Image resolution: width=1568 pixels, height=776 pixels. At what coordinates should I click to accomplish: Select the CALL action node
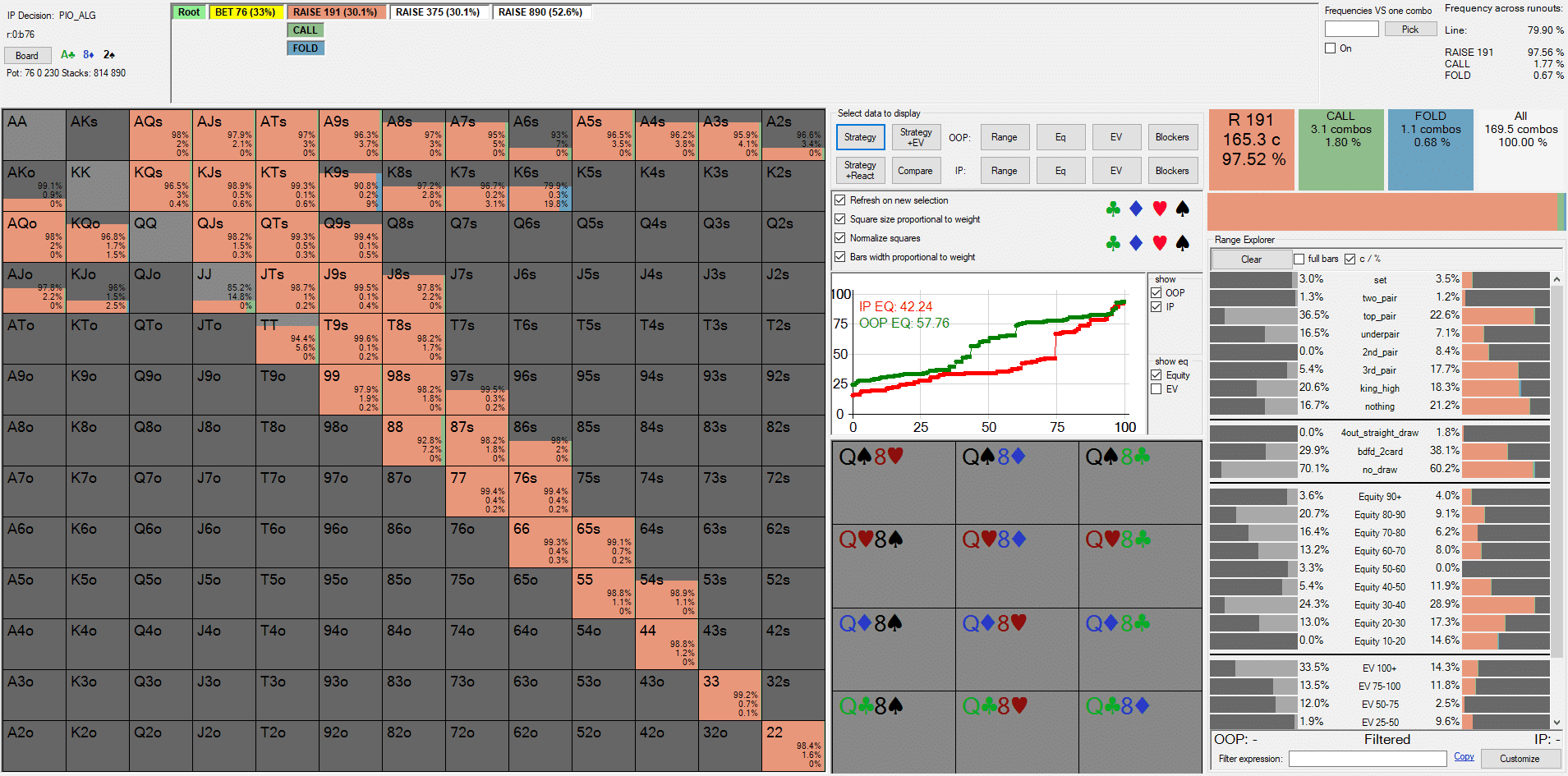click(305, 30)
